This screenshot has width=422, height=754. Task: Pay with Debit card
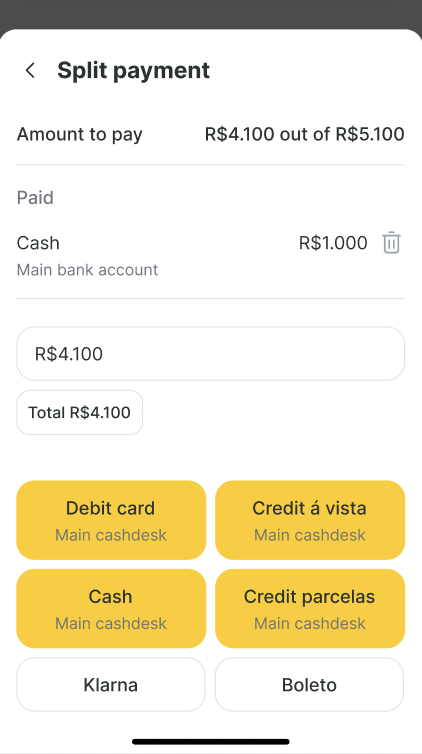[111, 520]
